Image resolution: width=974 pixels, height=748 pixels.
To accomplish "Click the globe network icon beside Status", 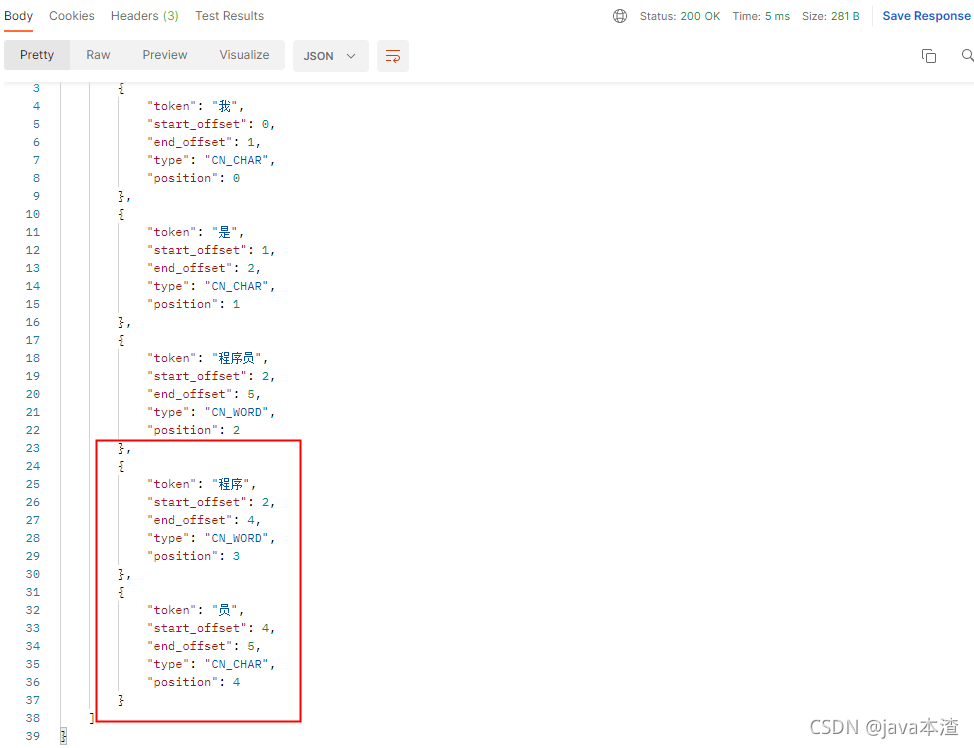I will click(619, 16).
